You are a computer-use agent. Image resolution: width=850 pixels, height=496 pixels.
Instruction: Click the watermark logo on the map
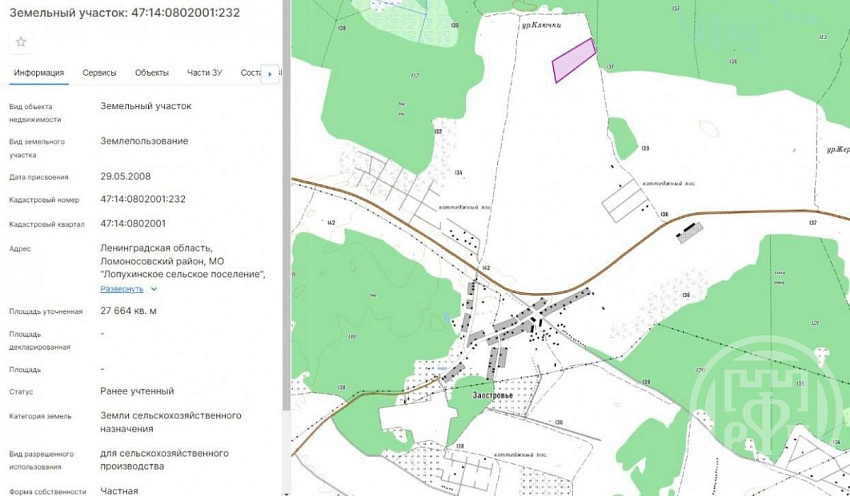point(771,409)
